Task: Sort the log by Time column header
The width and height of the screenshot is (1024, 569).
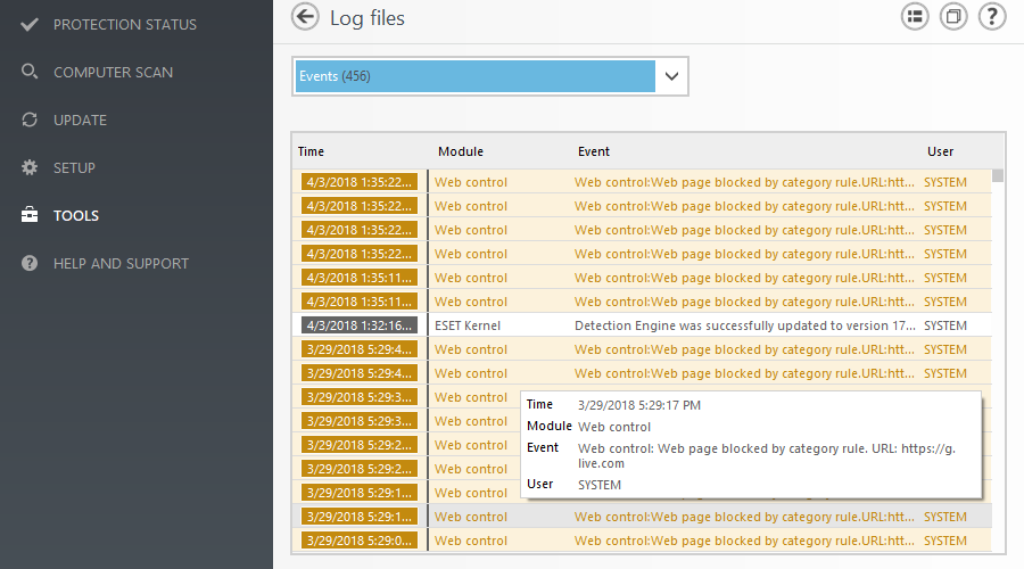Action: (x=311, y=152)
